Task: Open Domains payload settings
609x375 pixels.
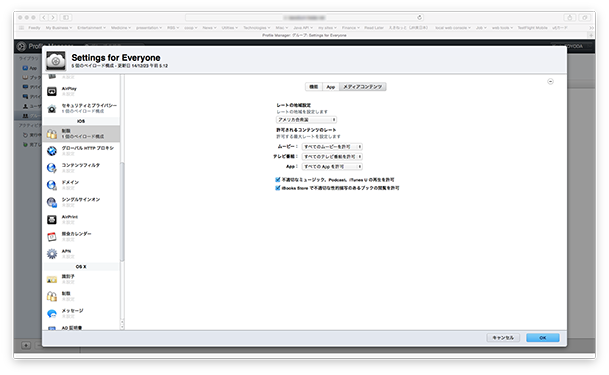Action: 82,185
